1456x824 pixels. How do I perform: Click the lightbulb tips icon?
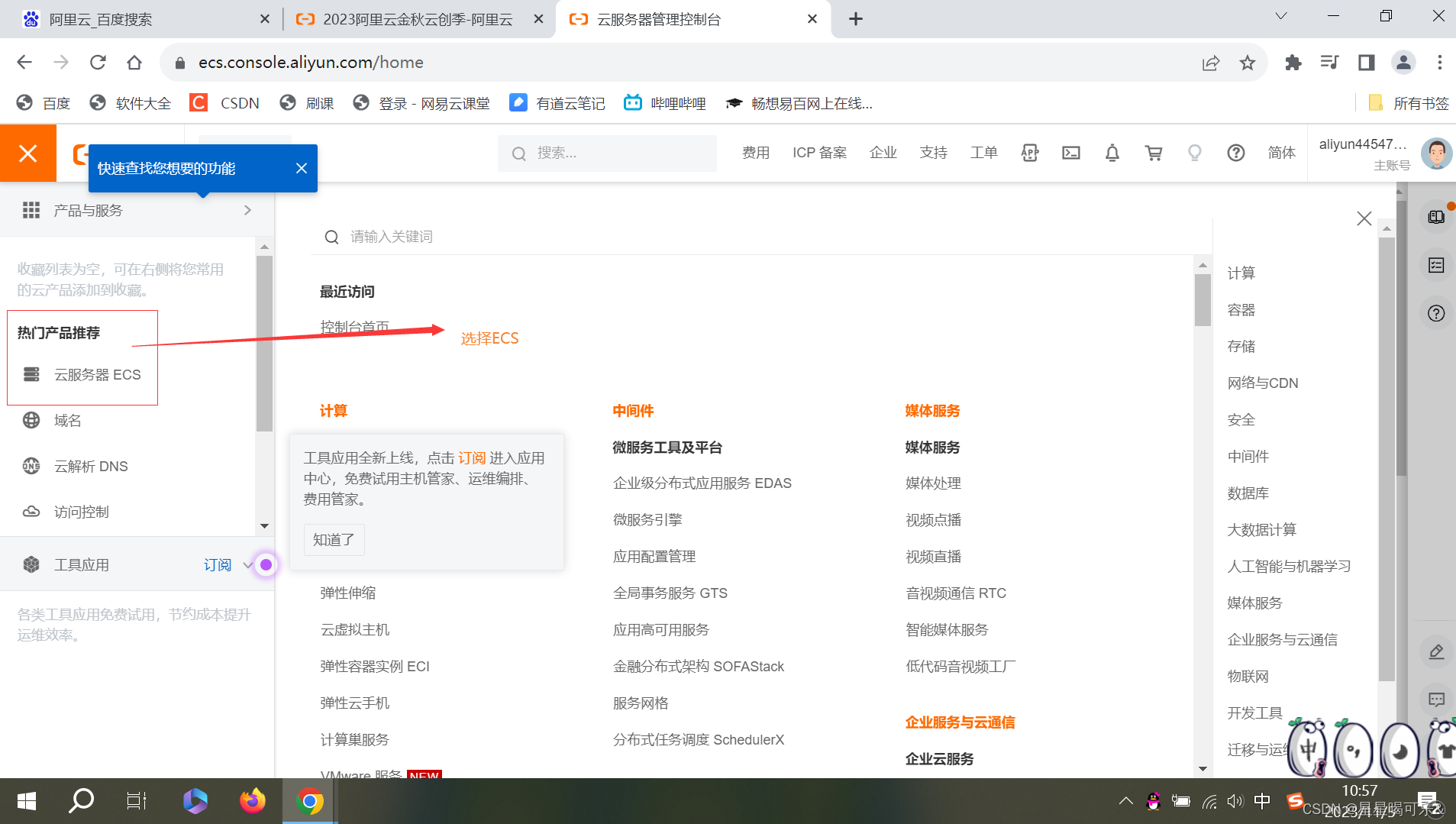1195,153
